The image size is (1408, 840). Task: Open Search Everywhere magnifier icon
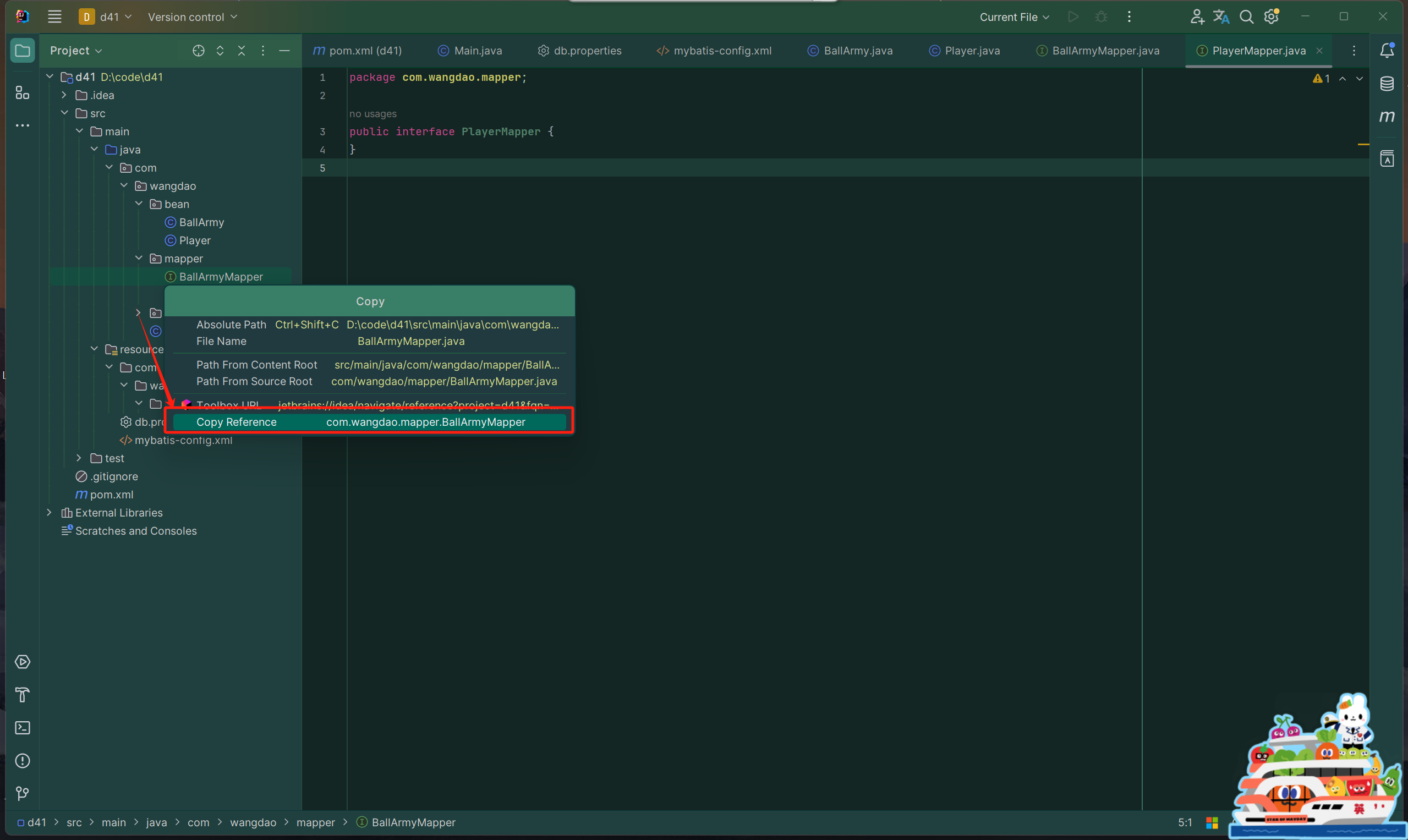[x=1246, y=17]
